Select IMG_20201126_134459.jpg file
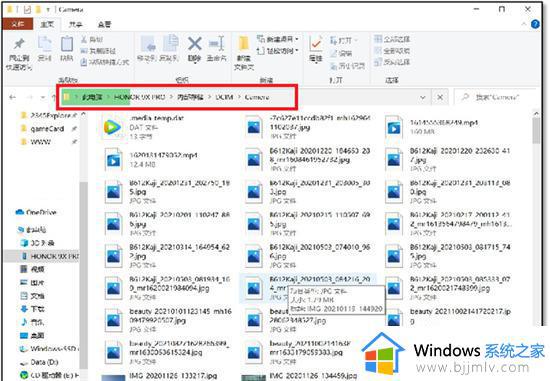Viewport: 550px width, 381px height. pyautogui.click(x=299, y=376)
